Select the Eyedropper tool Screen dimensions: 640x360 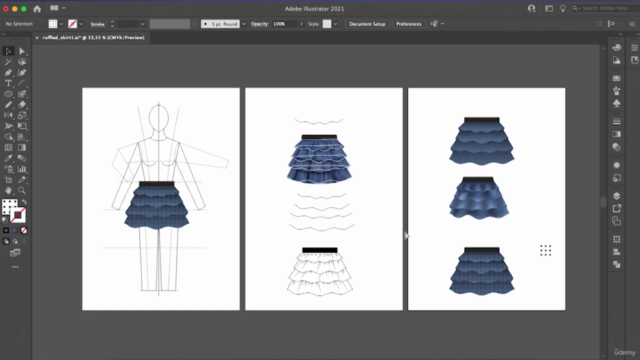pyautogui.click(x=8, y=158)
